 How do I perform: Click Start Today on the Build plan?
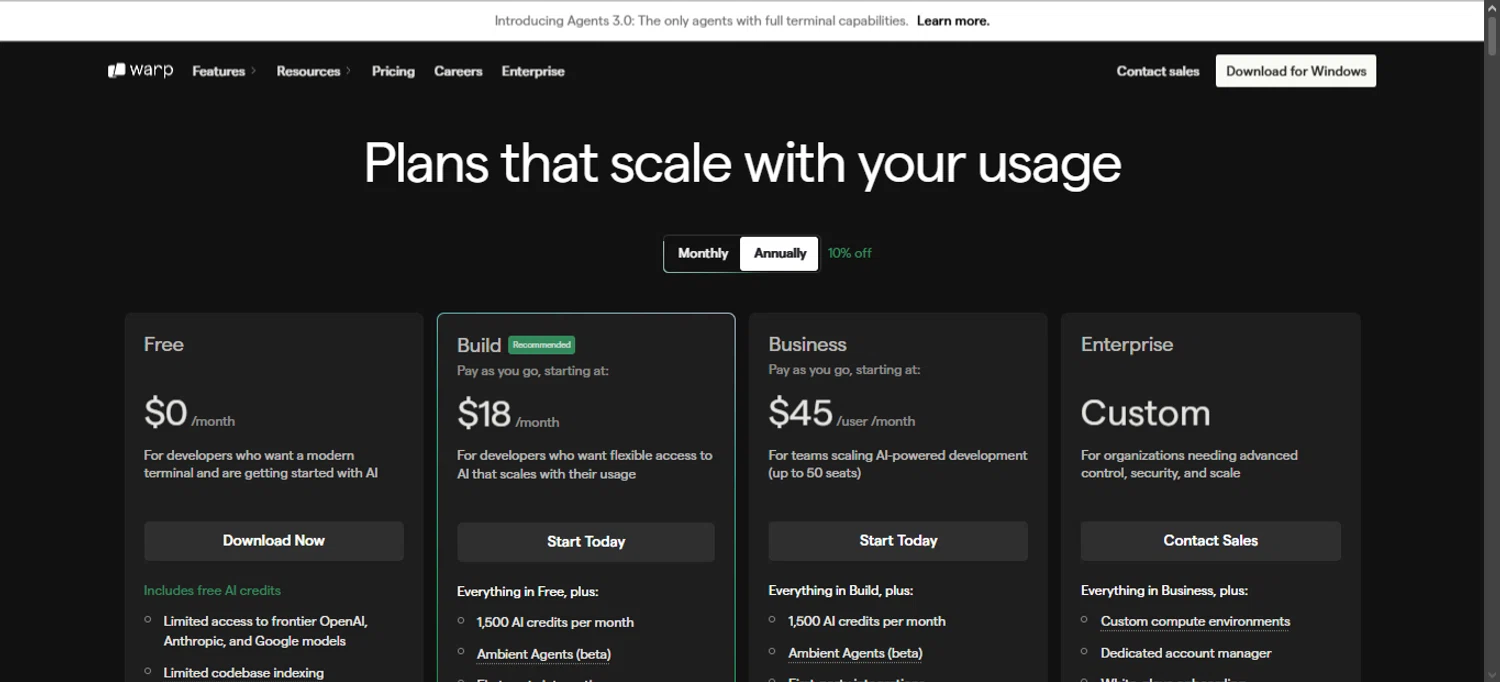click(x=586, y=541)
